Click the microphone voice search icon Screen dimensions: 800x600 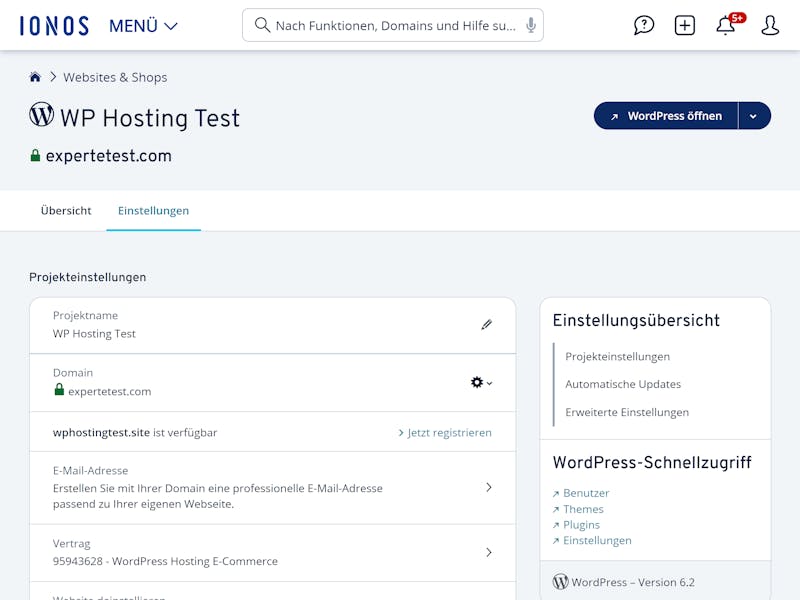tap(531, 25)
